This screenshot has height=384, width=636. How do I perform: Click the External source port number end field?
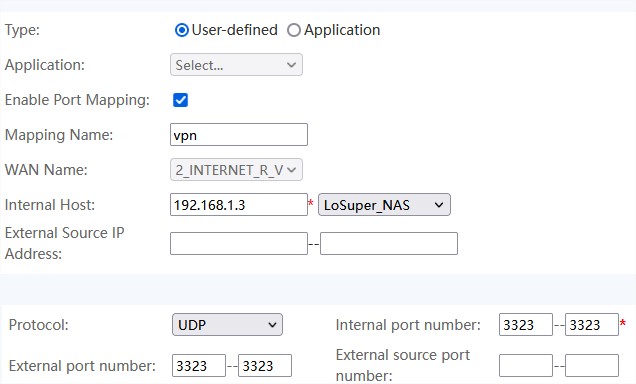tap(592, 365)
